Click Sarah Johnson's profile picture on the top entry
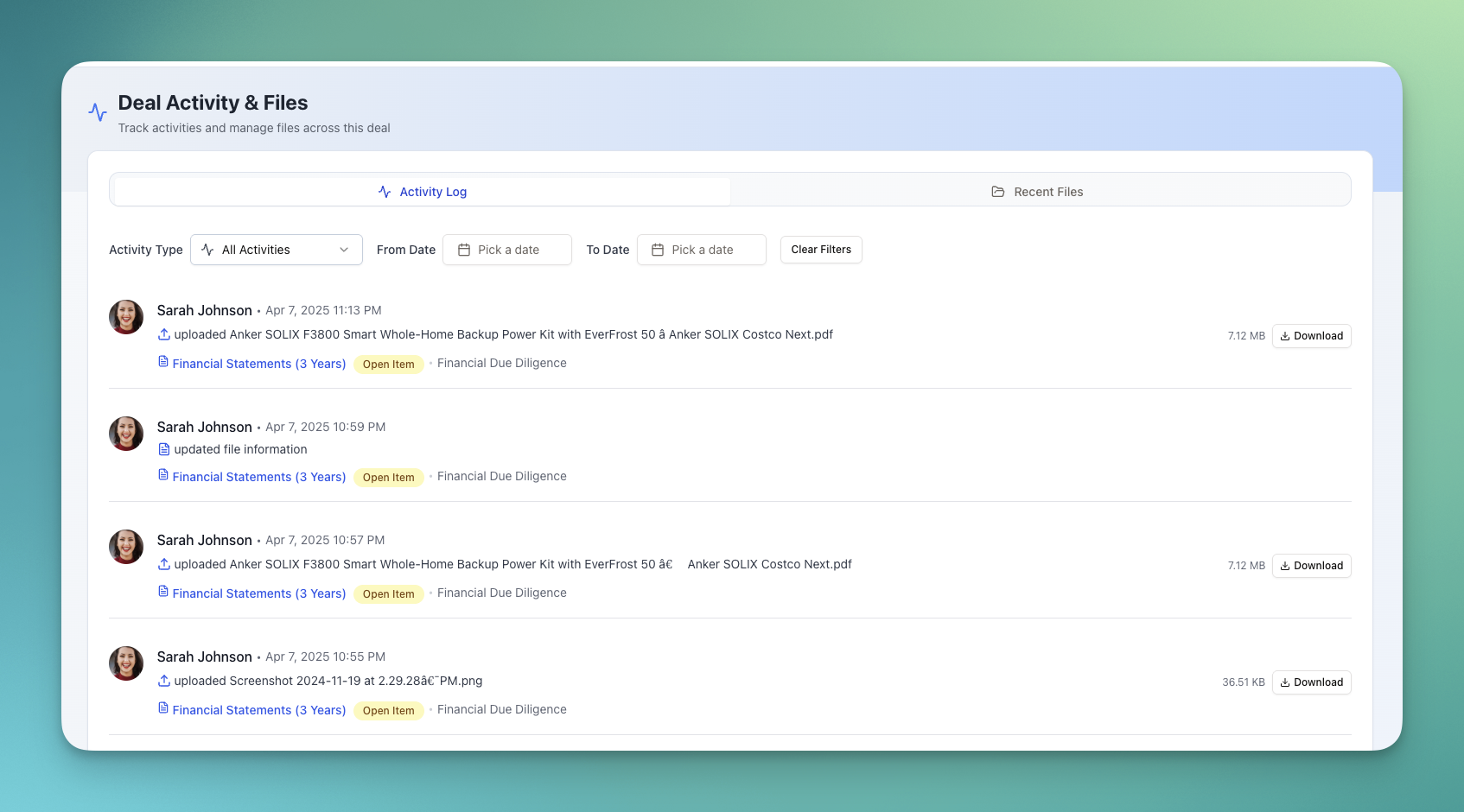The width and height of the screenshot is (1464, 812). point(126,317)
